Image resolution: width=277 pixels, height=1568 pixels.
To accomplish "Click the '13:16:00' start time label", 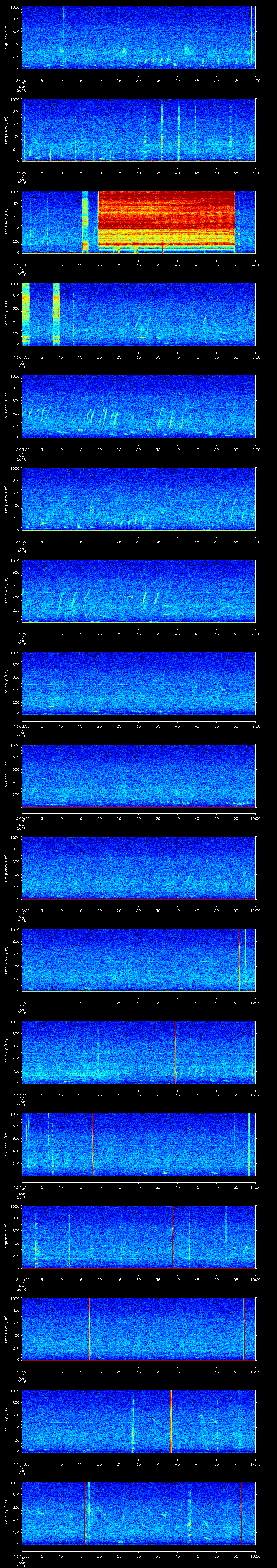I will click(21, 1464).
